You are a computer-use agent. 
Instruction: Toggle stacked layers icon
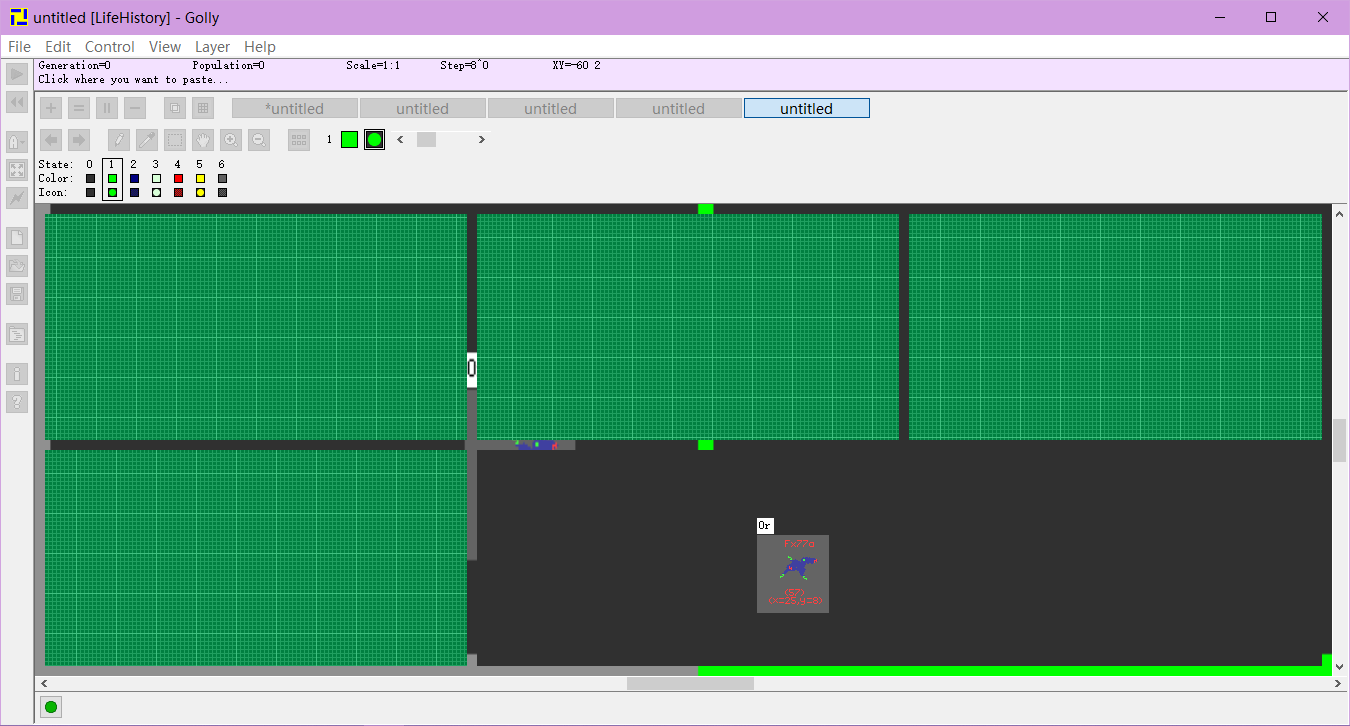point(175,108)
